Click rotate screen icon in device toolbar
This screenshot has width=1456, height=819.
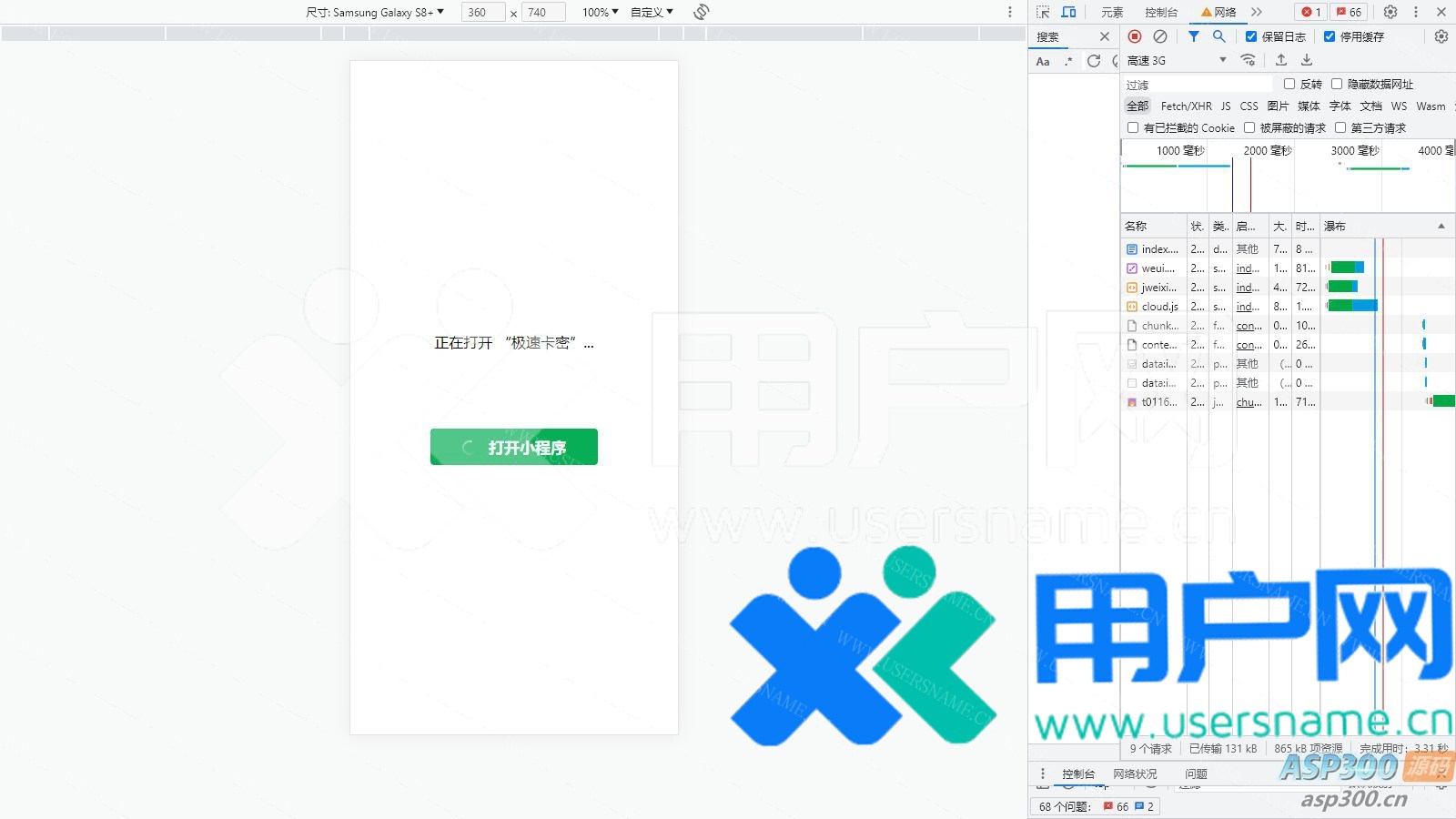[702, 12]
